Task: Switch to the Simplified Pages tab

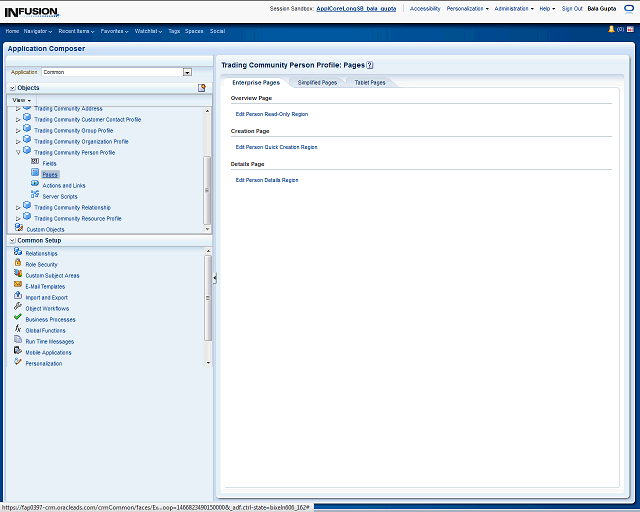Action: pyautogui.click(x=316, y=82)
